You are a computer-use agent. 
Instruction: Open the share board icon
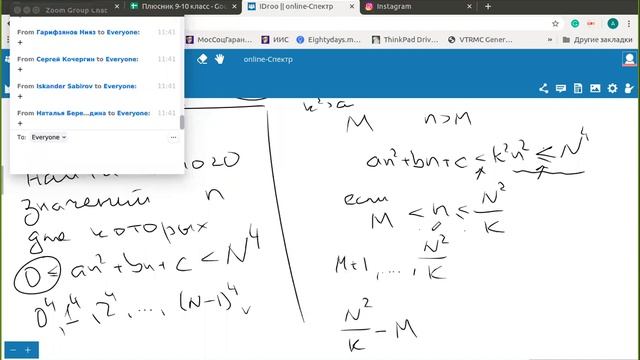[x=543, y=88]
